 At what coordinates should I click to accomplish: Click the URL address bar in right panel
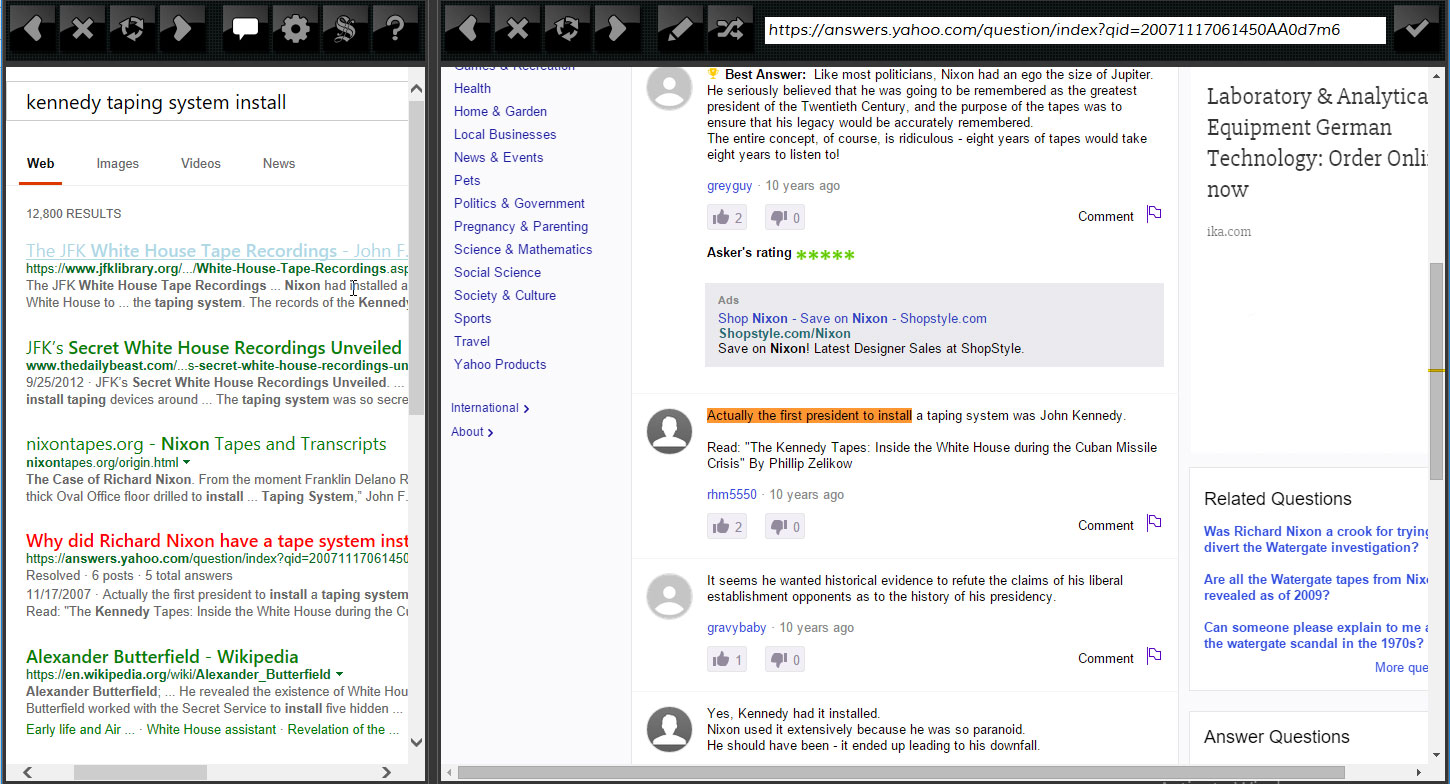coord(1075,30)
